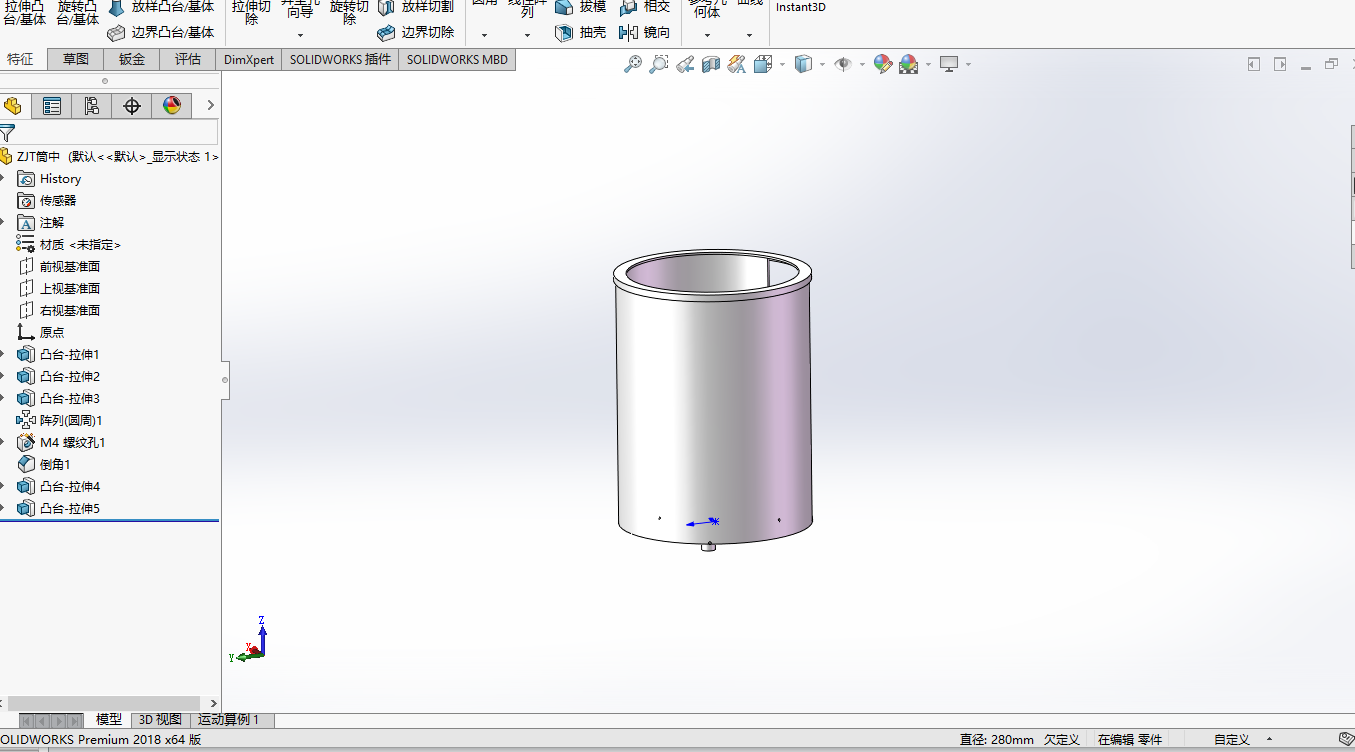Screen dimensions: 1355x752
Task: Expand the M4 螺纹孔1 feature node
Action: [x=3, y=442]
